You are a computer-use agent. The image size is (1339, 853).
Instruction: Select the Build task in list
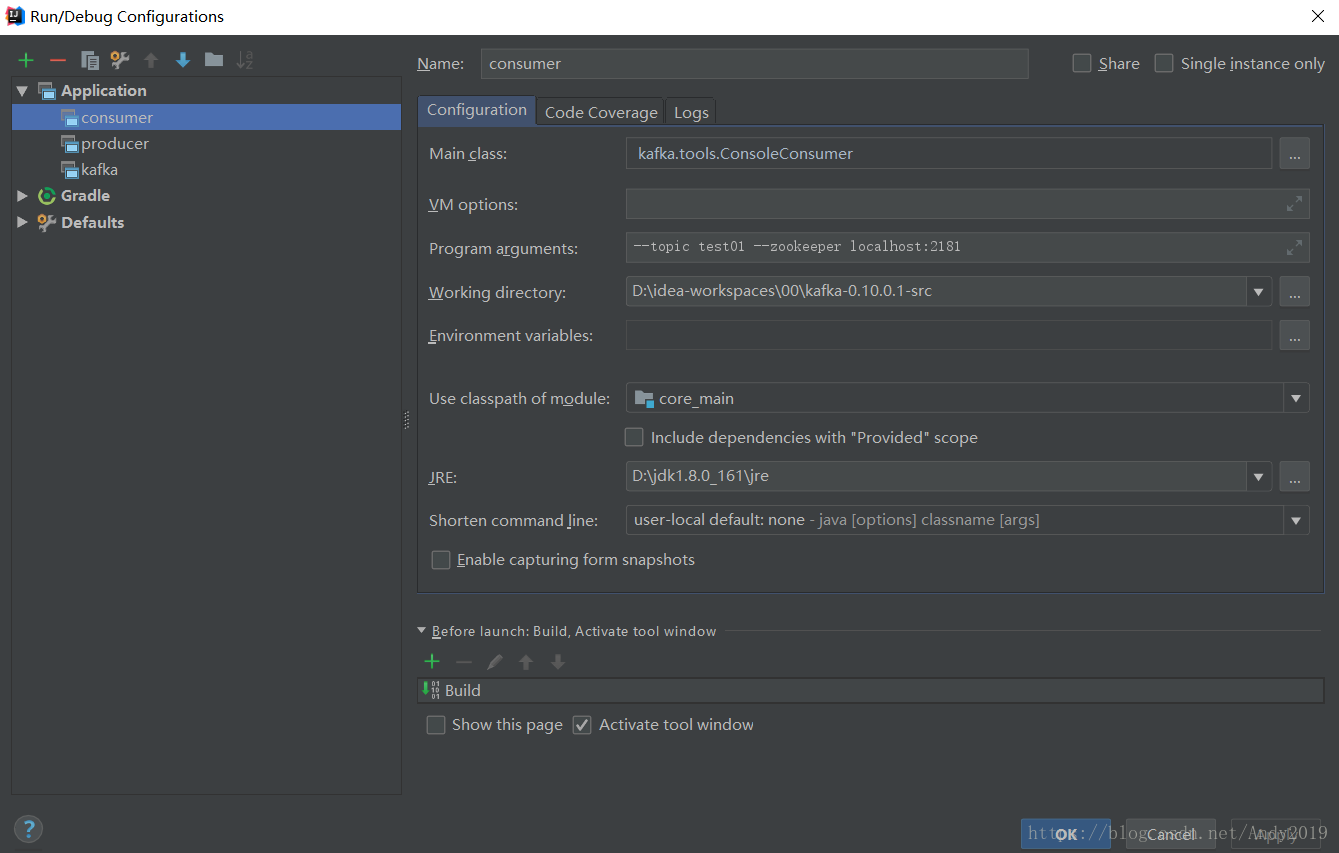[x=870, y=690]
